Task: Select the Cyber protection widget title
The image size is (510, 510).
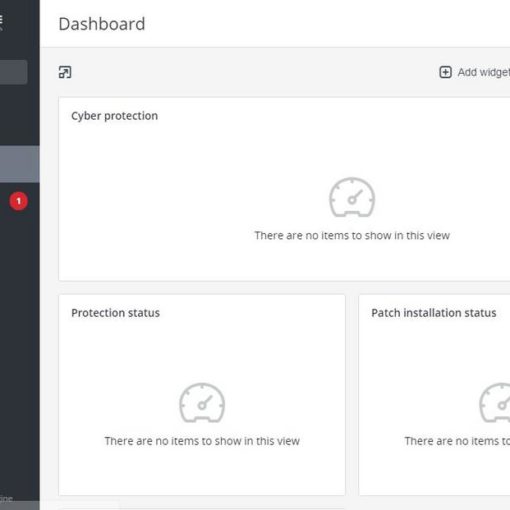Action: click(114, 116)
